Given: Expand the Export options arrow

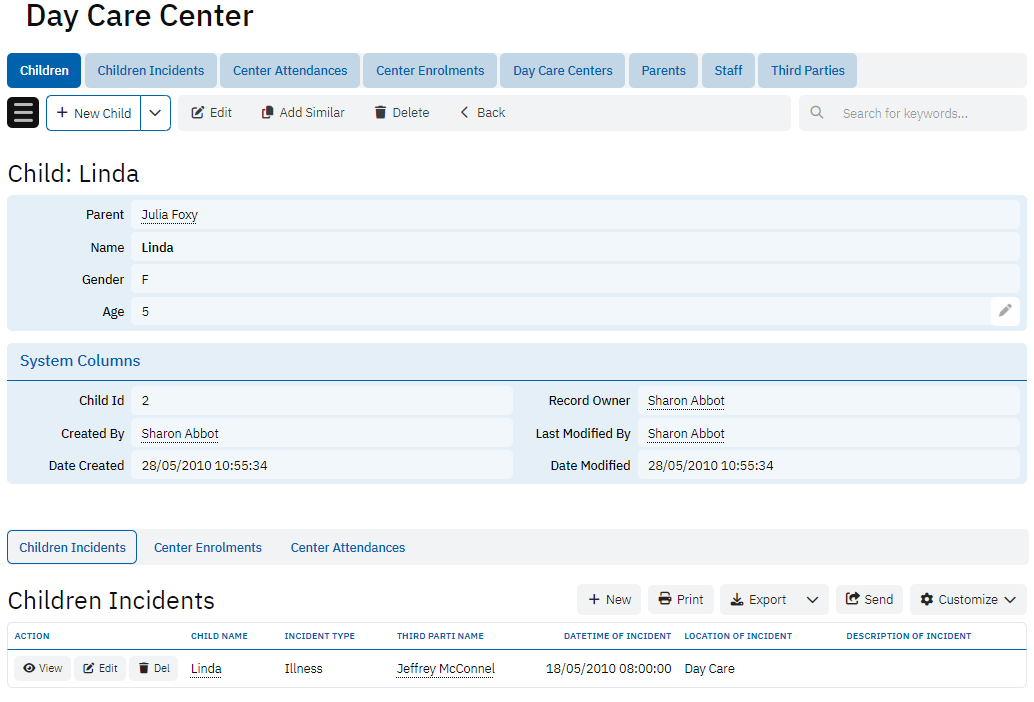Looking at the screenshot, I should point(813,600).
